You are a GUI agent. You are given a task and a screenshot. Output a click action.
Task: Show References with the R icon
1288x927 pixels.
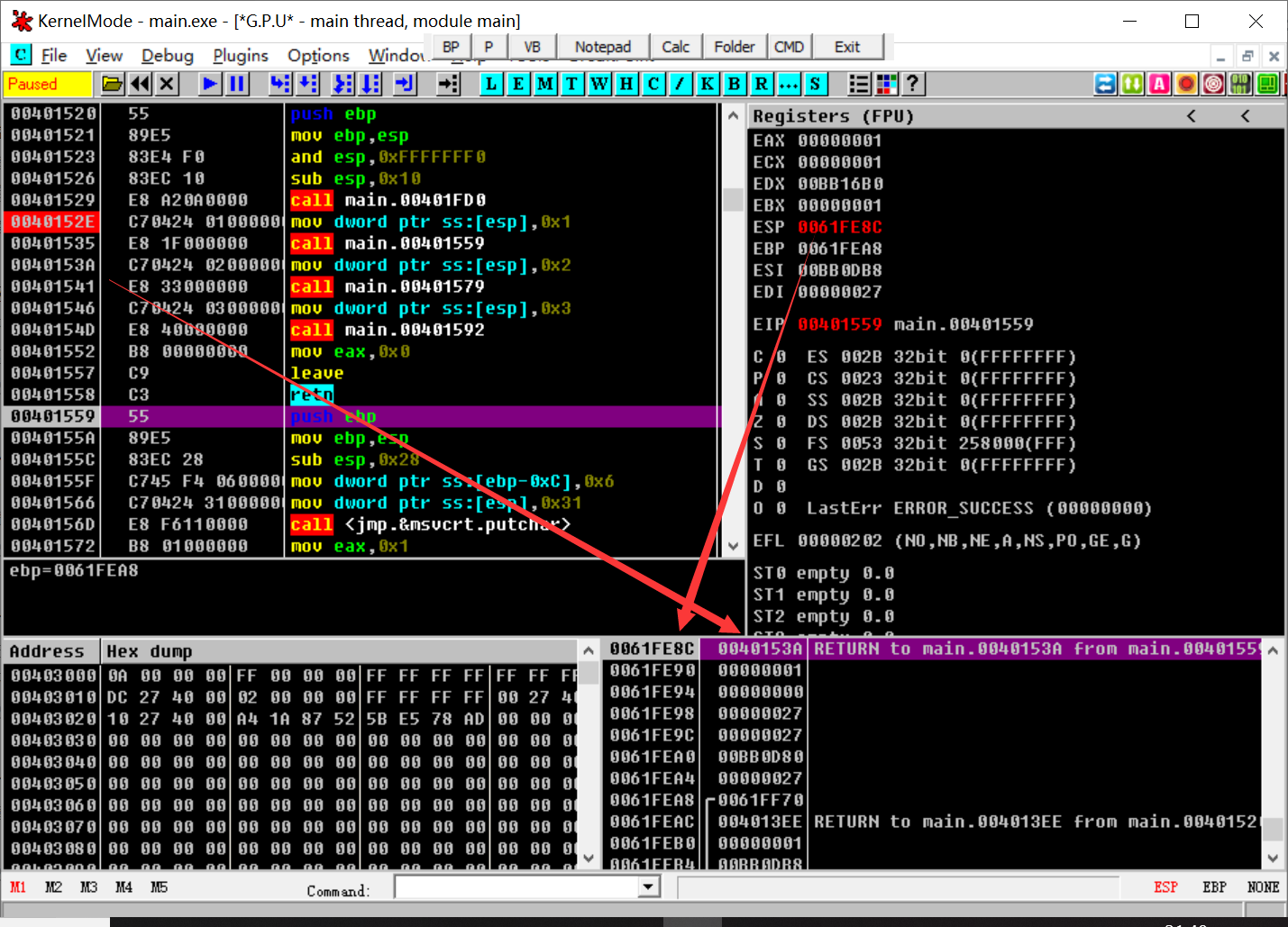762,84
